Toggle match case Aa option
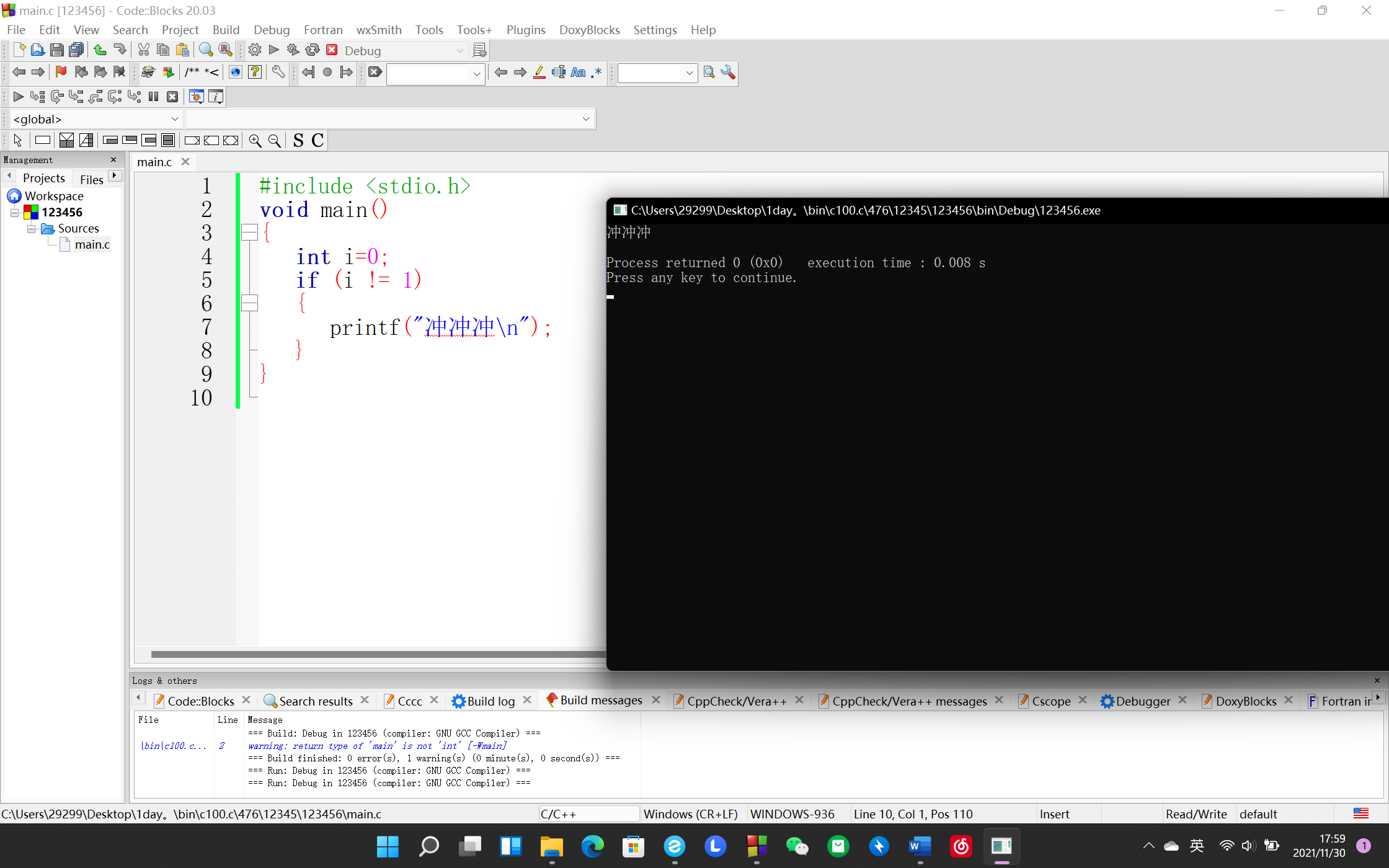This screenshot has height=868, width=1389. coord(578,73)
